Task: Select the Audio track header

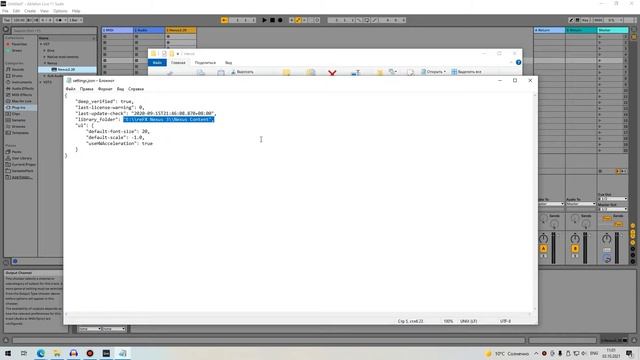Action: (149, 30)
